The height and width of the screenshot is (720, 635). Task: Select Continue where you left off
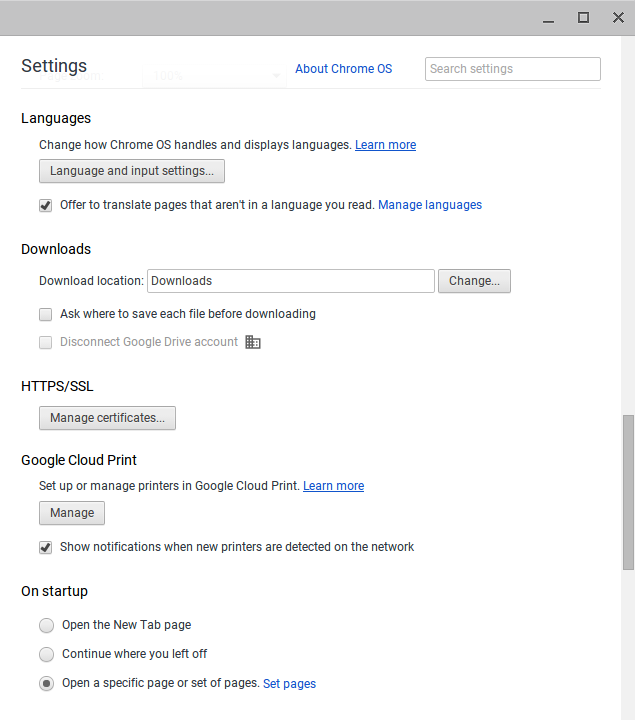click(46, 654)
